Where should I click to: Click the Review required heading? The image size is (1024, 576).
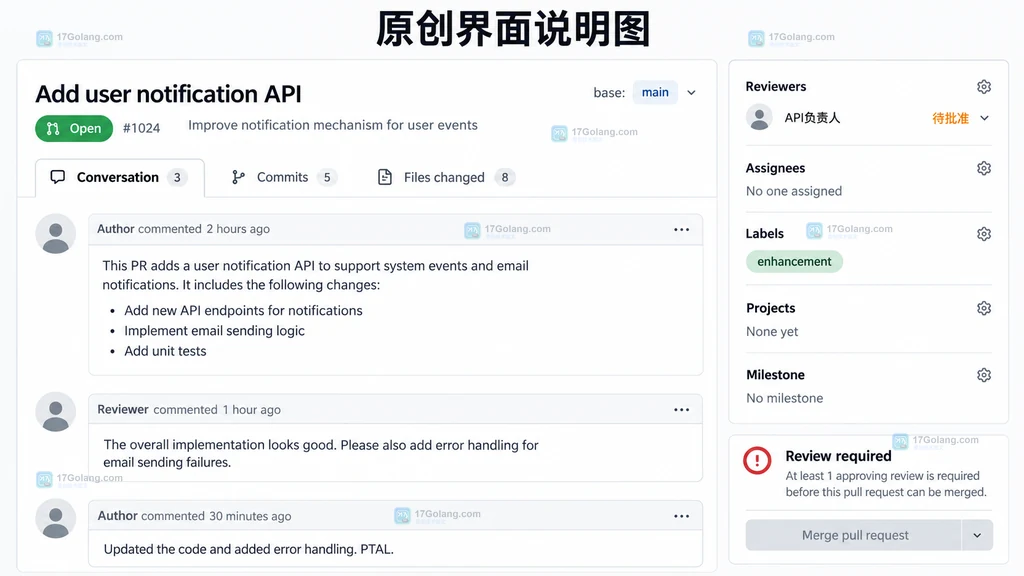pyautogui.click(x=838, y=456)
